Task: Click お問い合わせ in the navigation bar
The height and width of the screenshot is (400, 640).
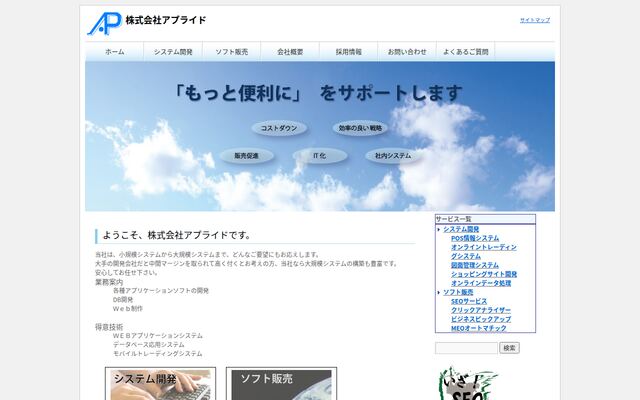Action: coord(407,52)
